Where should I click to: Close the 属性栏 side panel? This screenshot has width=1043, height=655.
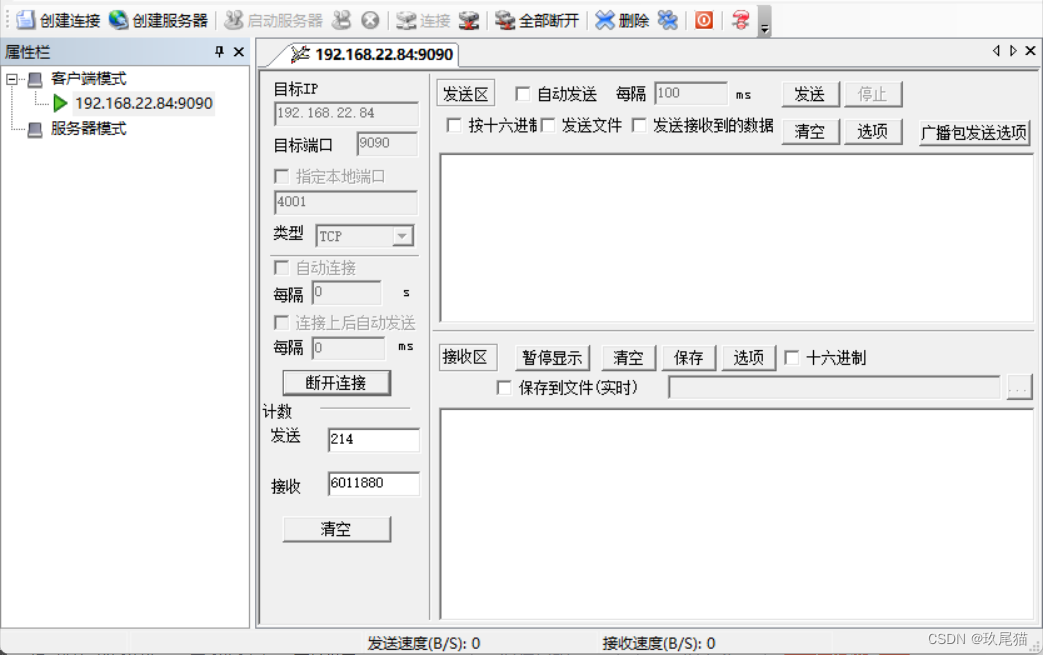point(239,51)
